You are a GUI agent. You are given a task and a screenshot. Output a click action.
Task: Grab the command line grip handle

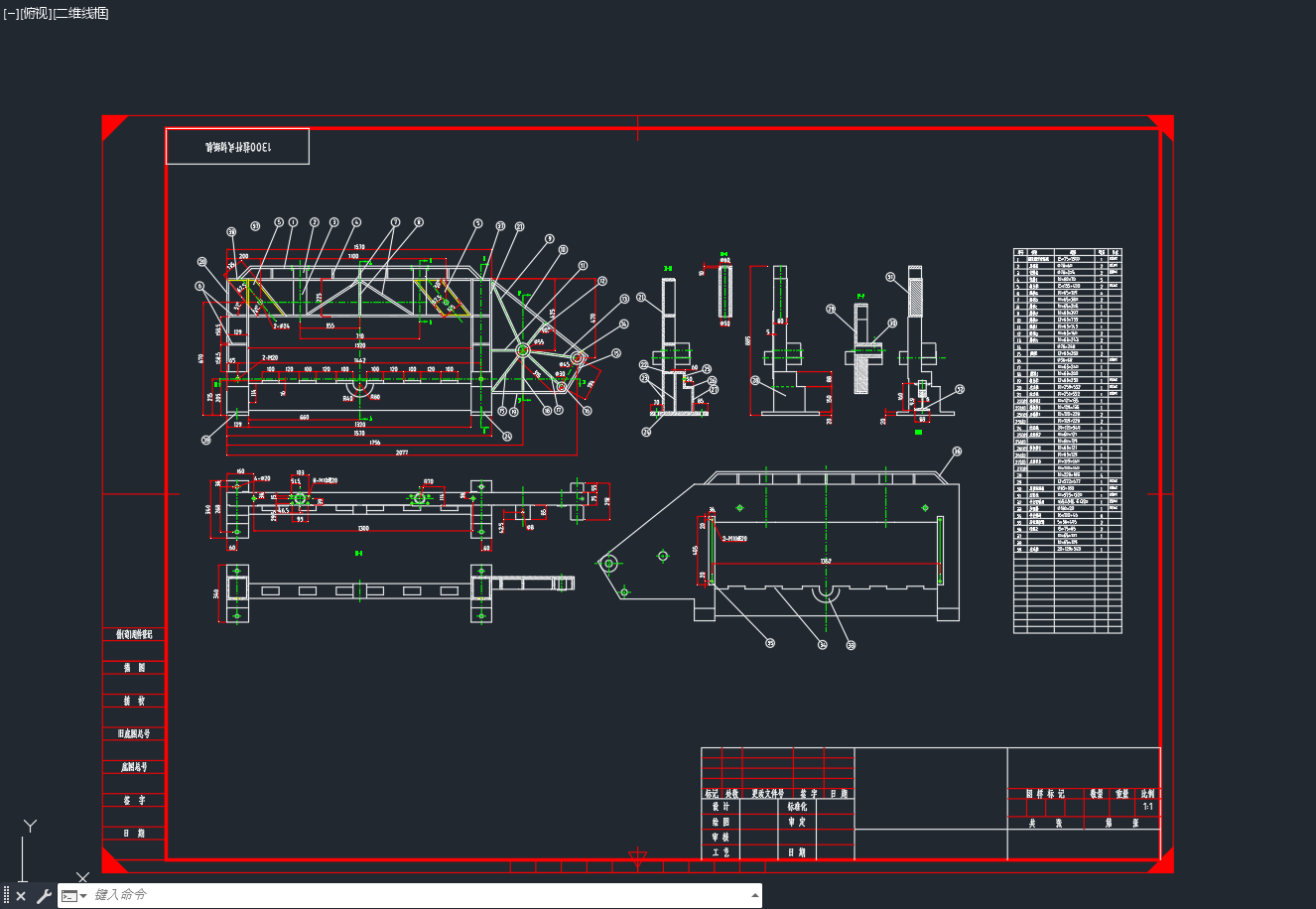pos(6,896)
